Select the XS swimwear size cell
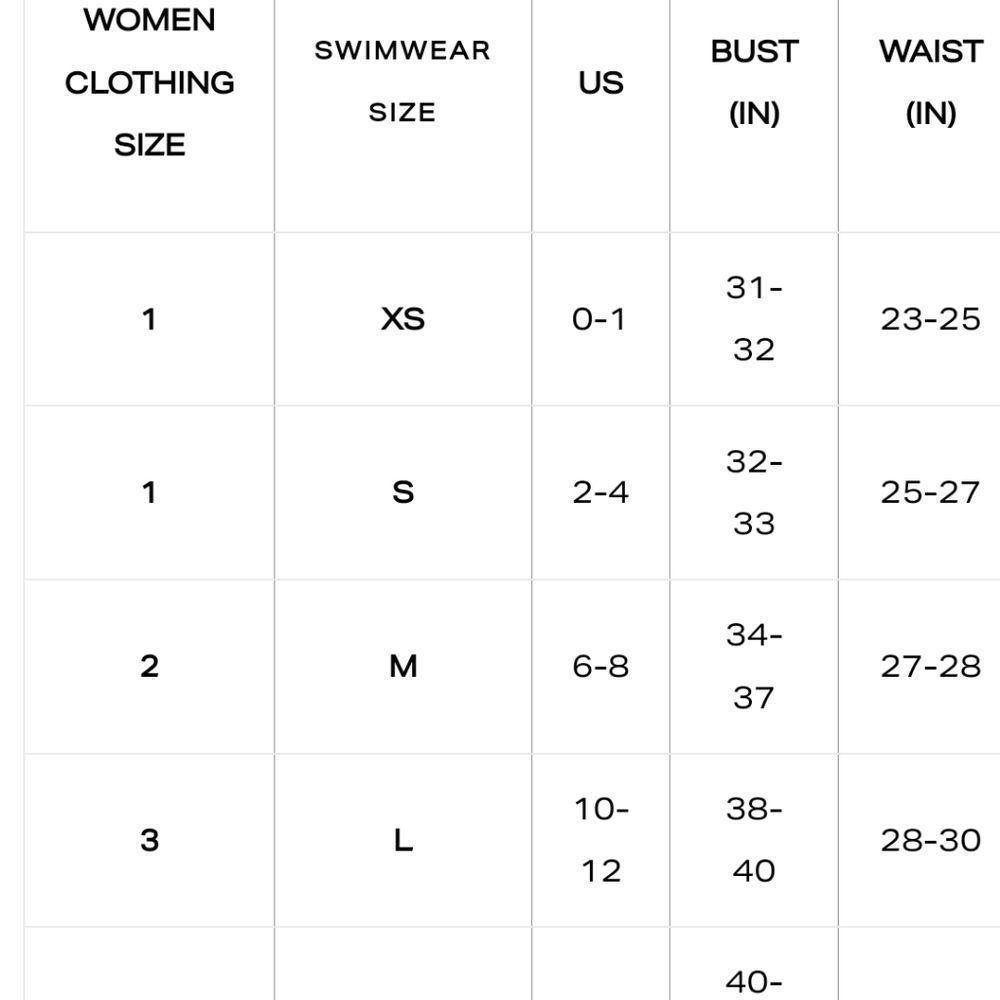 pyautogui.click(x=402, y=319)
